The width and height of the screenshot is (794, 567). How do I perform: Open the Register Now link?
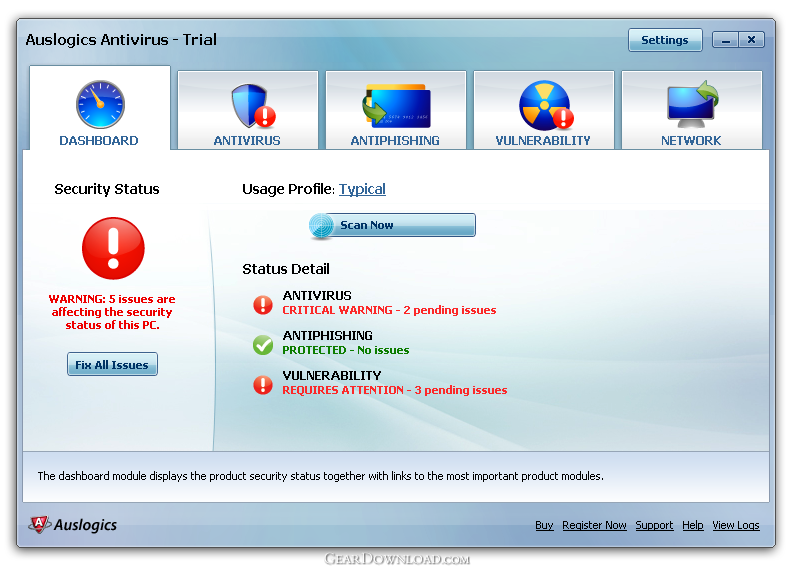[x=594, y=525]
